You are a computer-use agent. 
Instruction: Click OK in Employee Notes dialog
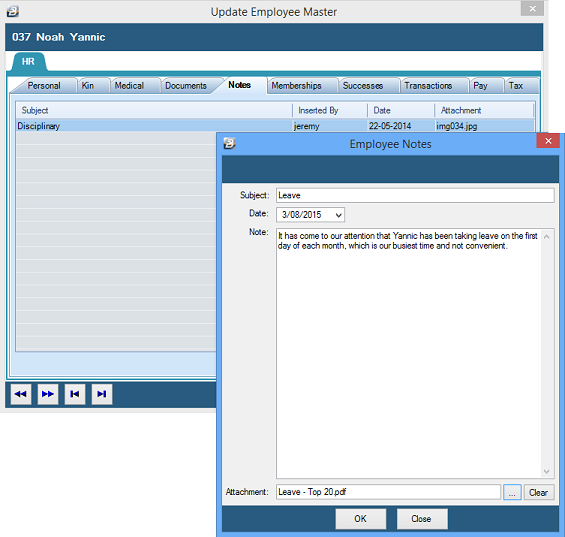(361, 519)
